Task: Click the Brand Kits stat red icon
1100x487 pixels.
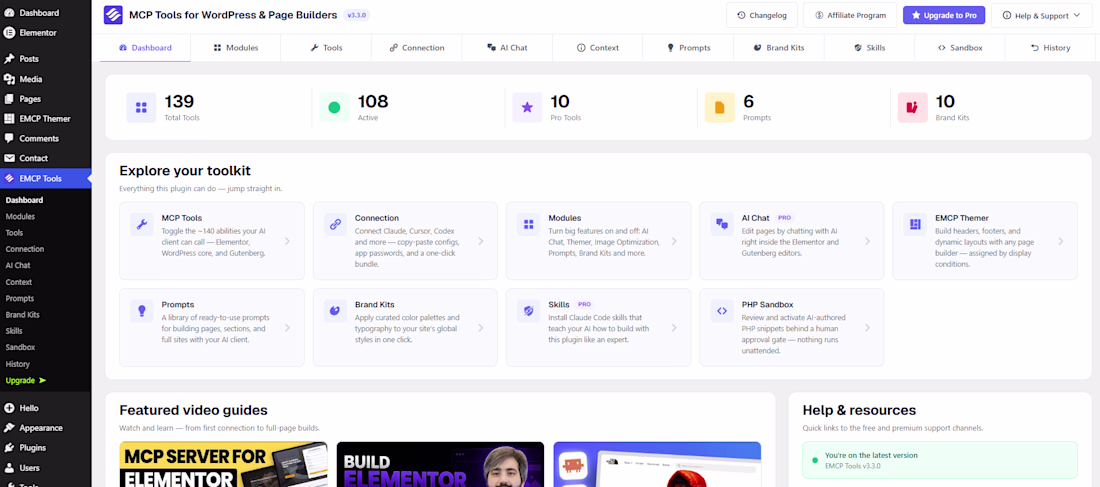Action: point(912,107)
